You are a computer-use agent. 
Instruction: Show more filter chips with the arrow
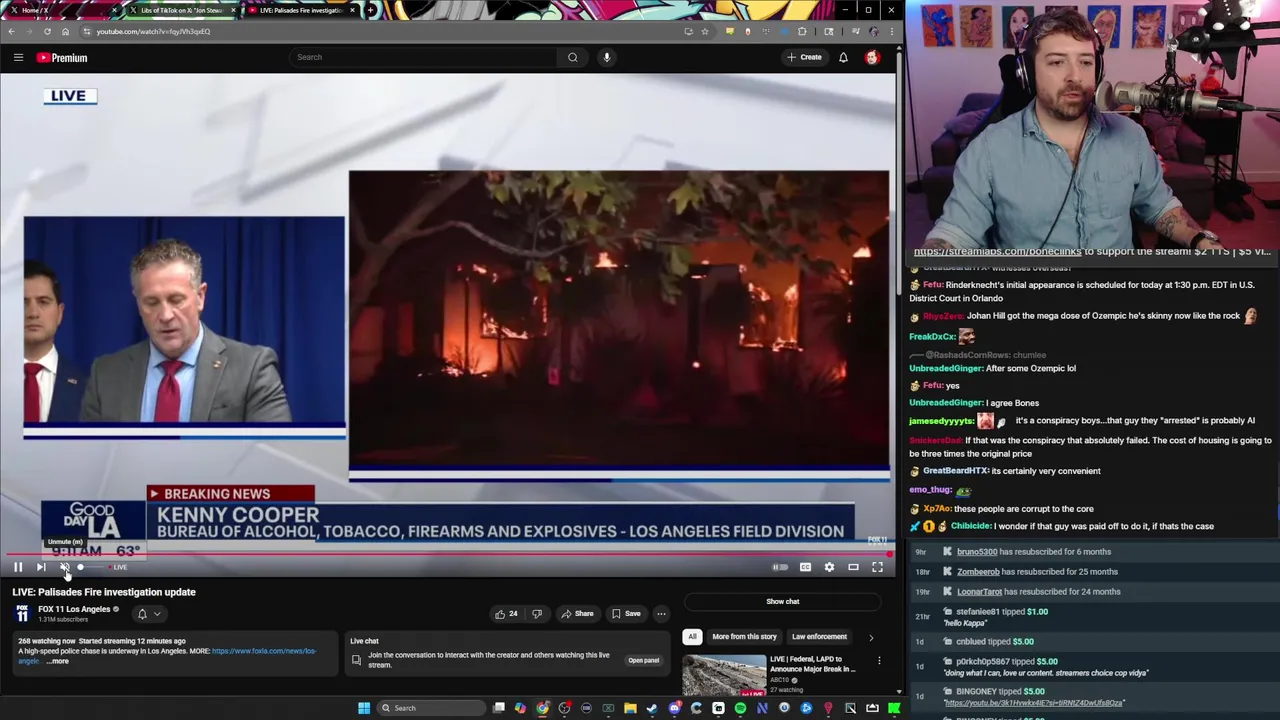click(871, 637)
